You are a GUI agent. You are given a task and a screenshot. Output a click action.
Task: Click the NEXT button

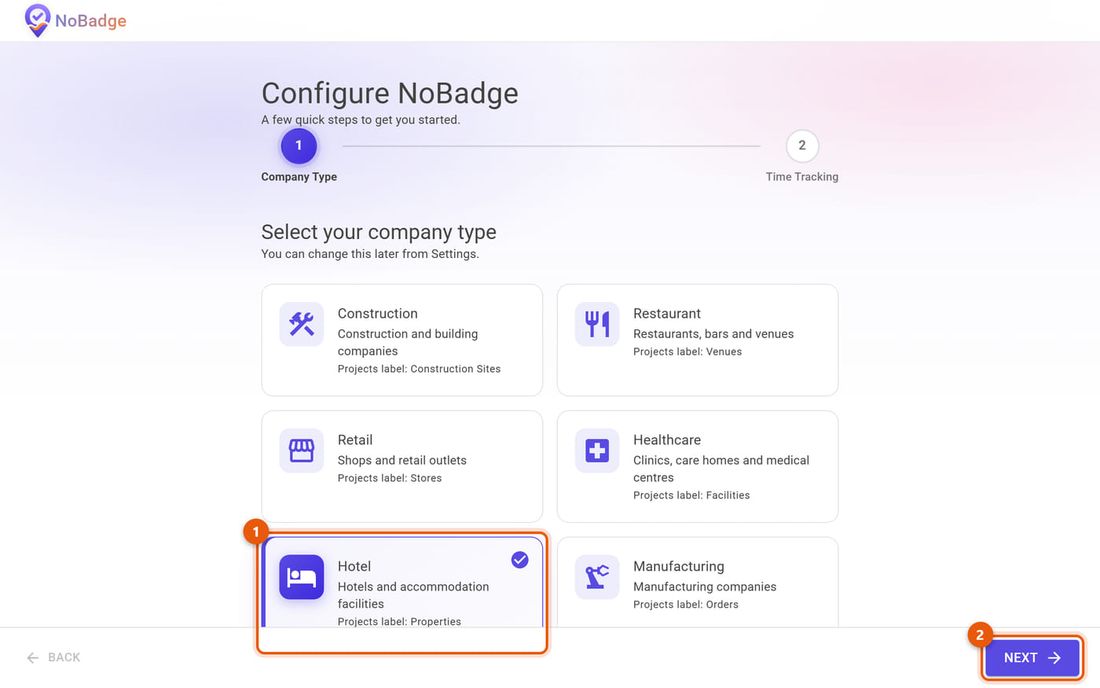1032,658
